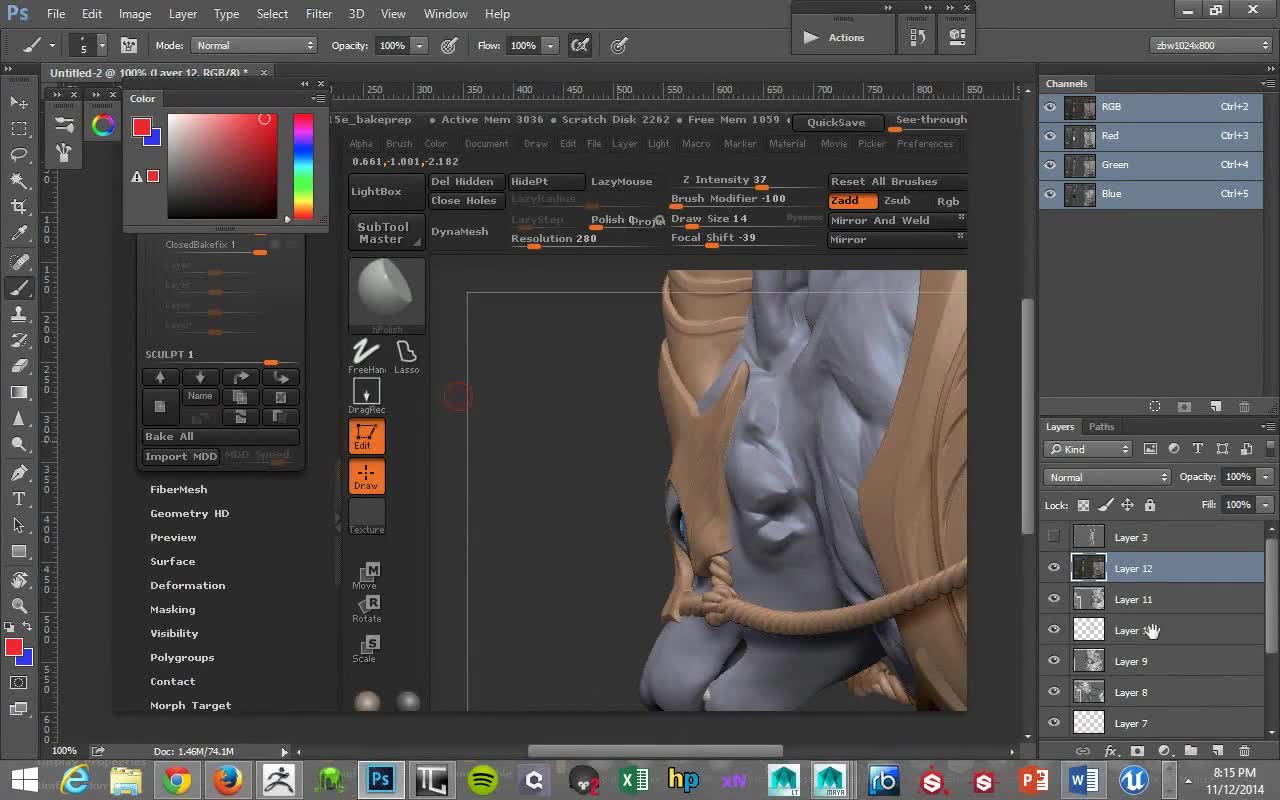Open layer blend mode Normal dropdown
This screenshot has width=1280, height=800.
pos(1107,477)
